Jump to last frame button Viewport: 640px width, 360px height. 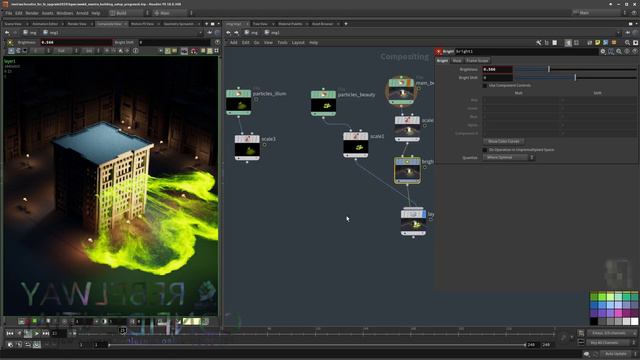click(x=46, y=333)
